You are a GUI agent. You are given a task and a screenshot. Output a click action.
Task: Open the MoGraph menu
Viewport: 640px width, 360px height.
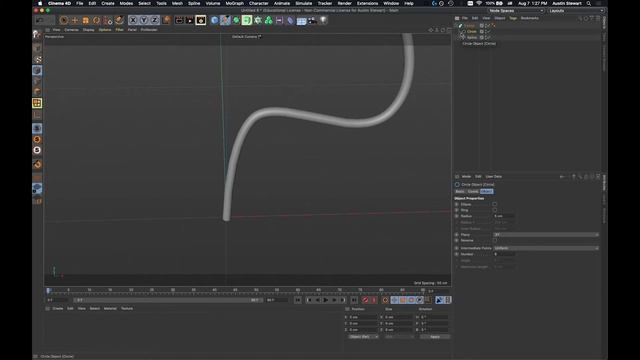tap(234, 3)
